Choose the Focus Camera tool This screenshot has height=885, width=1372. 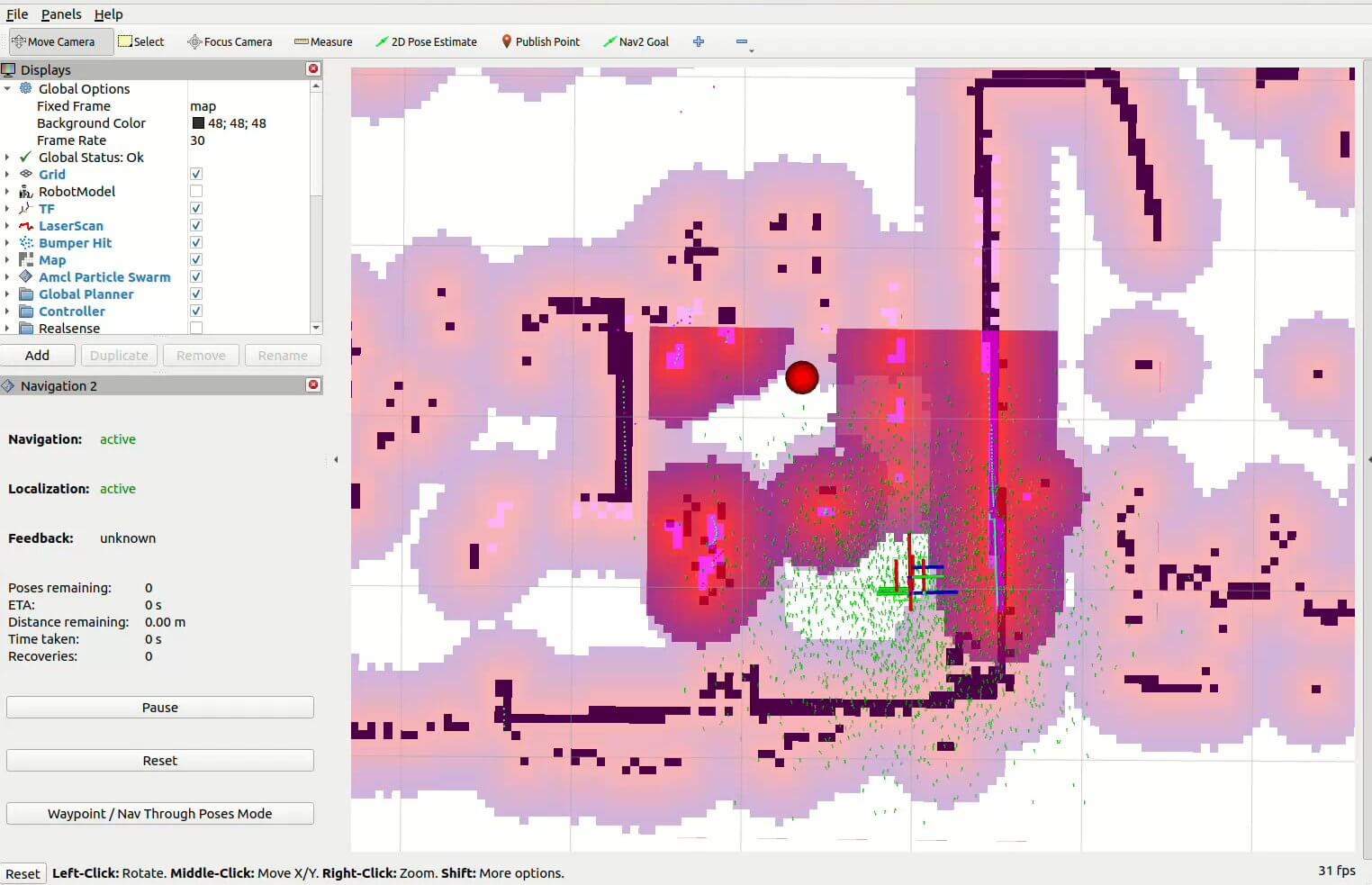[x=230, y=41]
